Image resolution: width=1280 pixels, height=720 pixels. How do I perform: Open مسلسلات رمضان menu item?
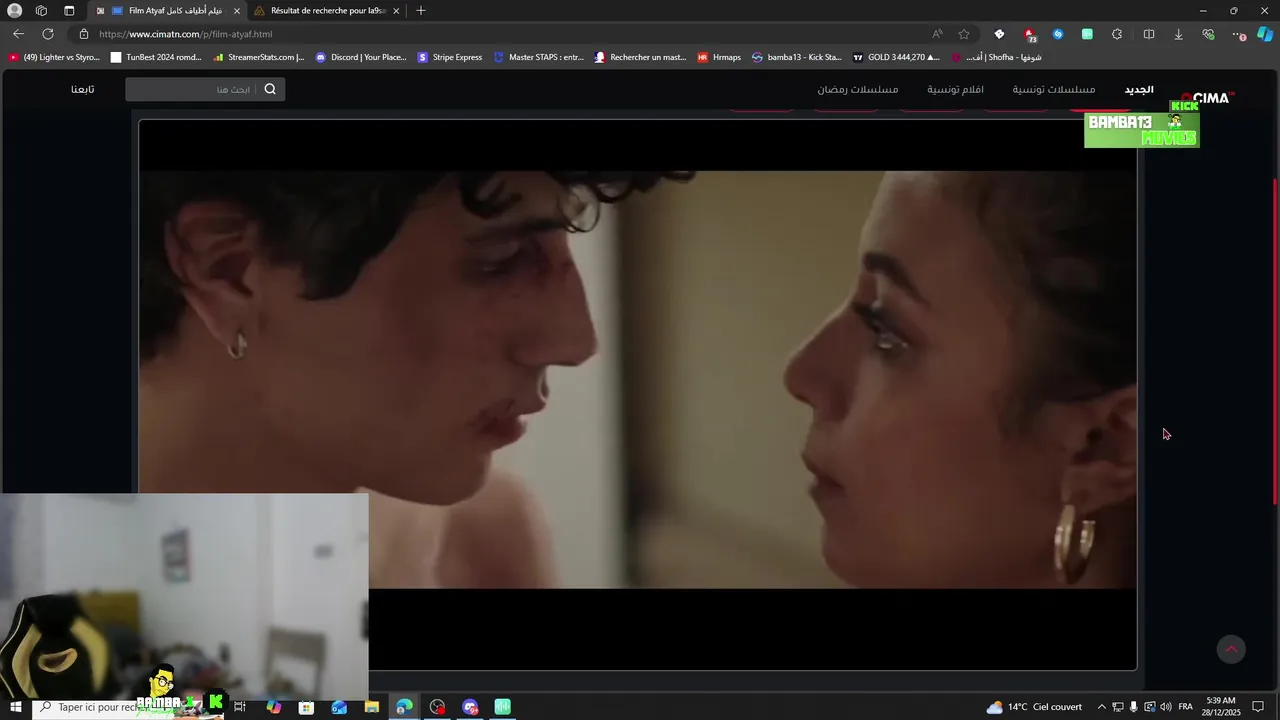pyautogui.click(x=858, y=90)
